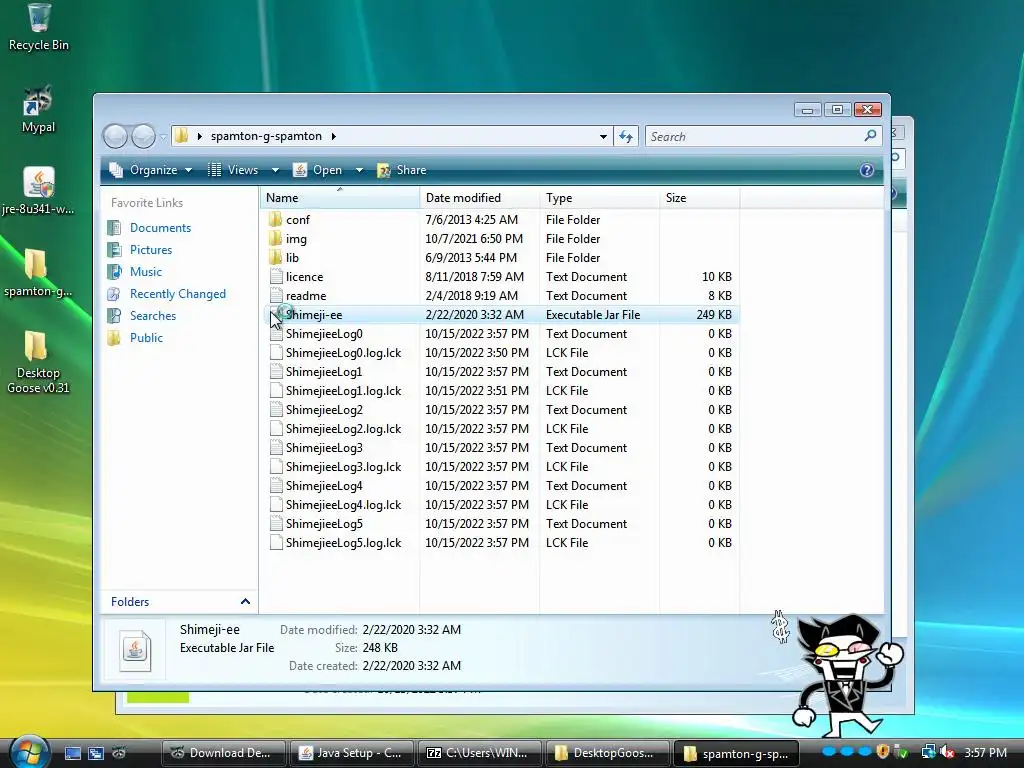Select the spamton-g desktop folder
Viewport: 1024px width, 768px height.
37,272
